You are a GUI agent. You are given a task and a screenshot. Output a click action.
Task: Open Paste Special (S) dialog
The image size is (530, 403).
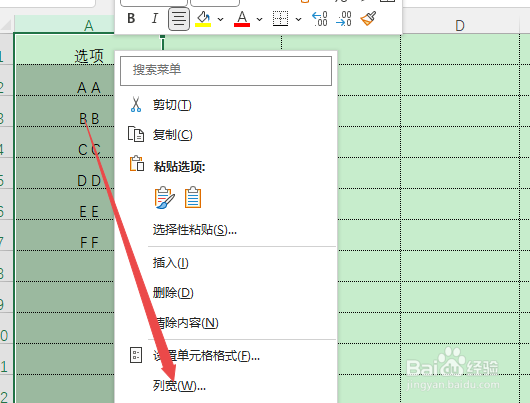pos(195,230)
